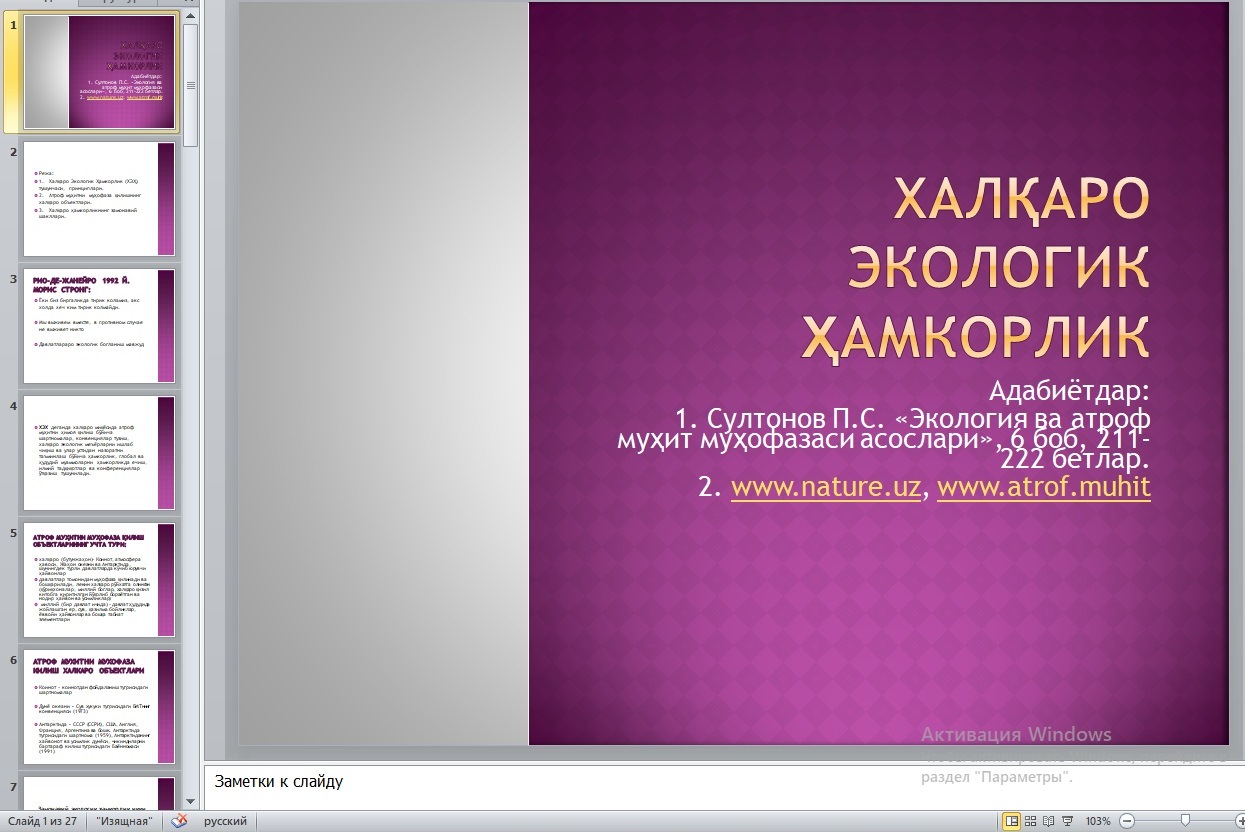Start Slide Show from status bar icon

pyautogui.click(x=1067, y=821)
